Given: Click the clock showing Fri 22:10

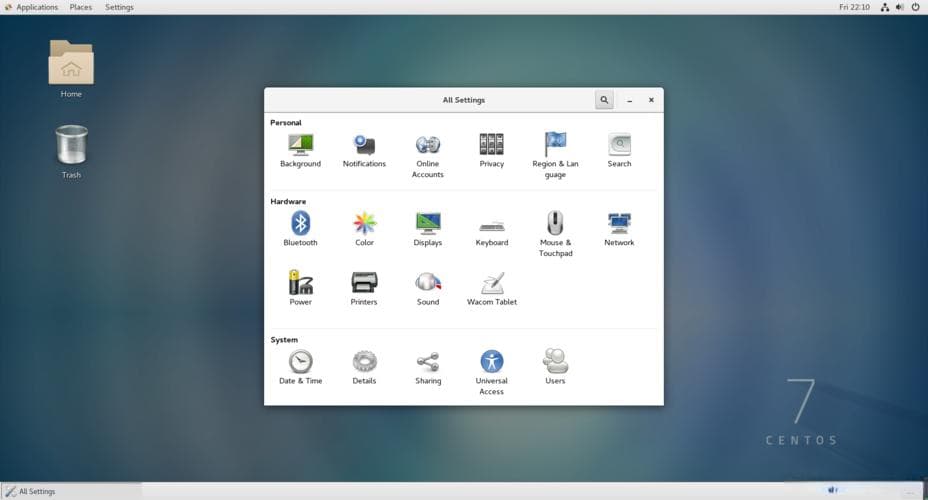Looking at the screenshot, I should pos(854,7).
